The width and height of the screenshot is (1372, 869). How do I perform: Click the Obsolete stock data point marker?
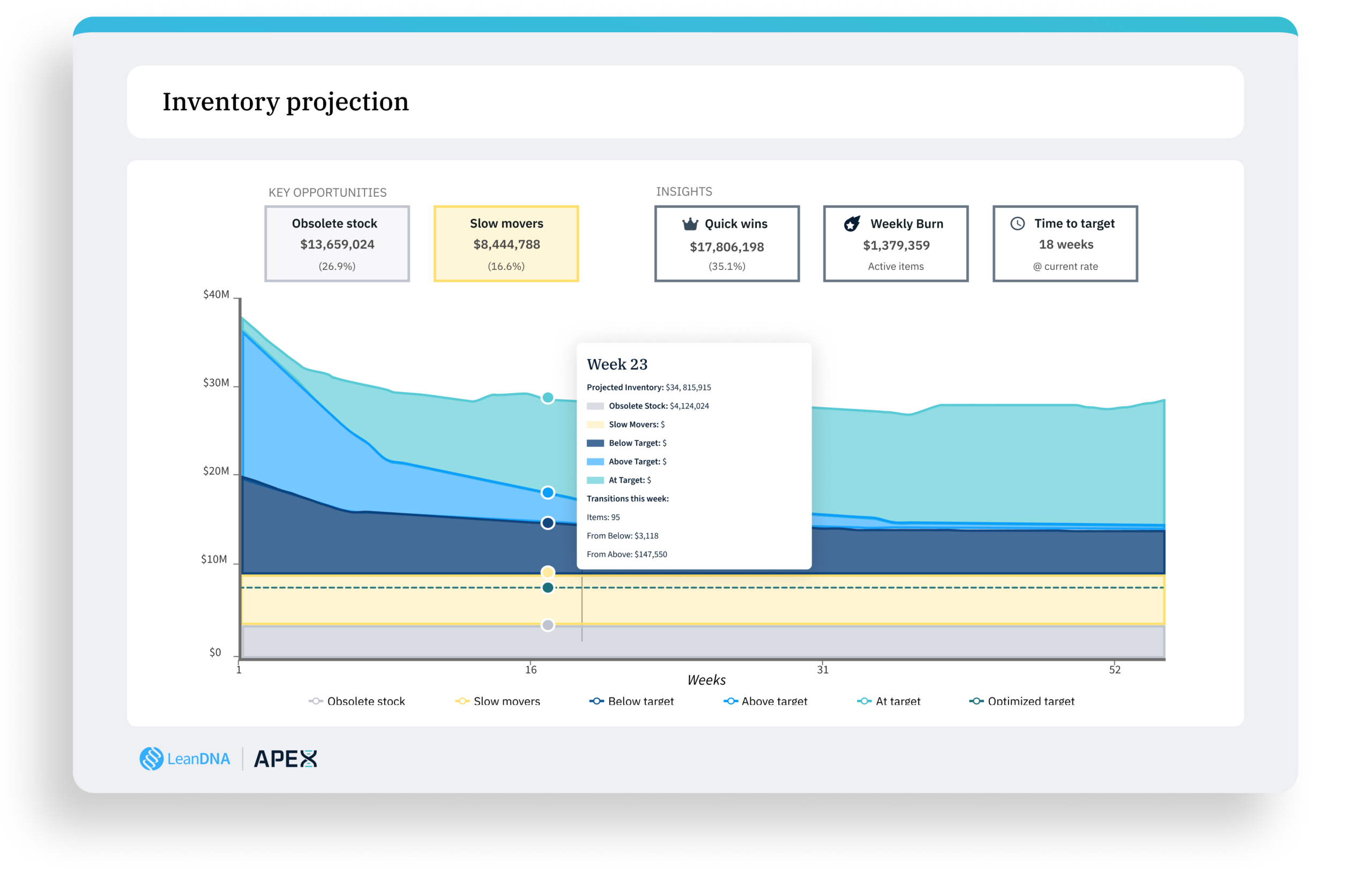coord(548,625)
